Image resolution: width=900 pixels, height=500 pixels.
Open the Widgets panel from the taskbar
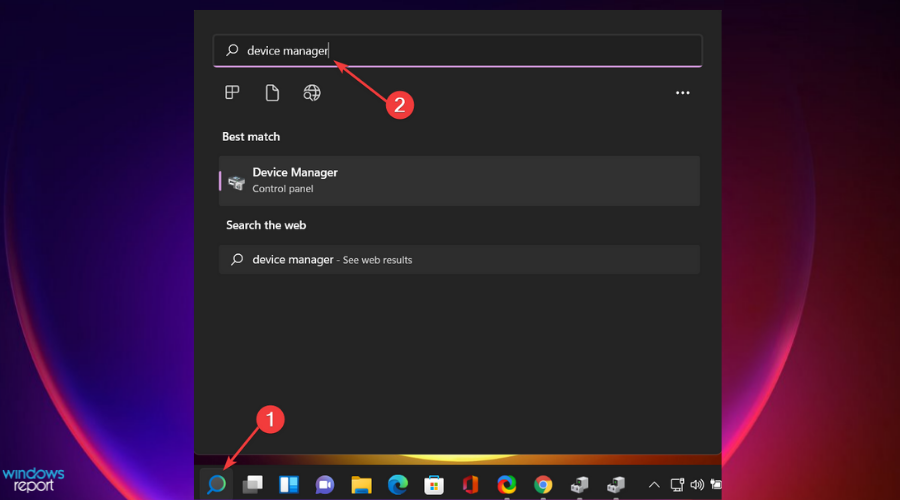[x=289, y=485]
